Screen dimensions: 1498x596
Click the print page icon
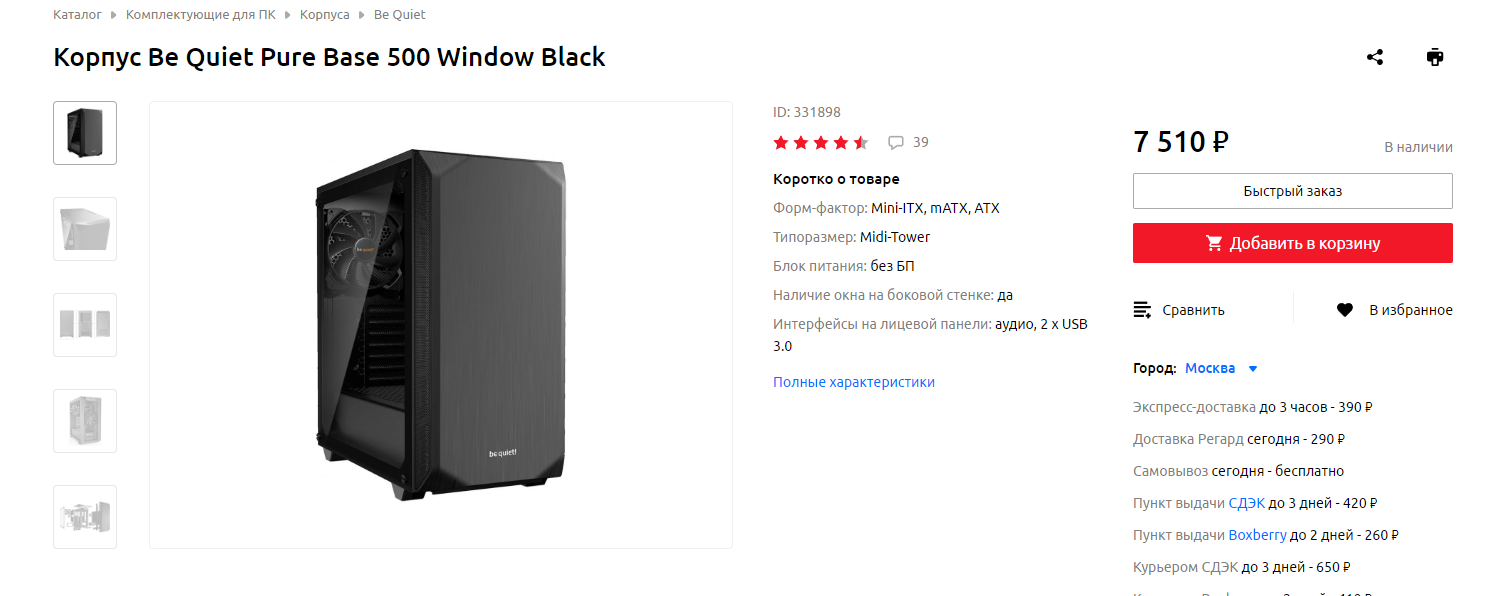1435,57
